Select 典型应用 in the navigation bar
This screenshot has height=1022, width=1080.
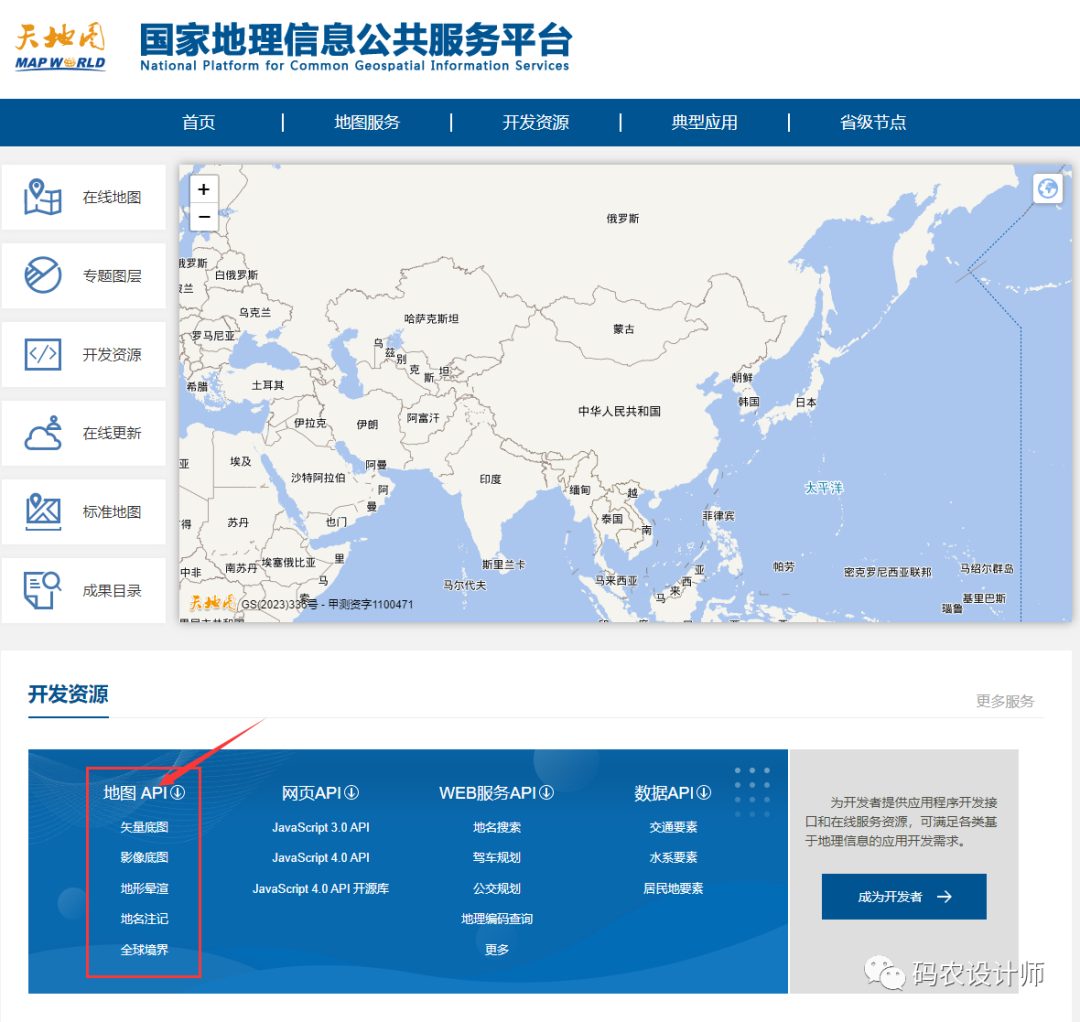[704, 122]
